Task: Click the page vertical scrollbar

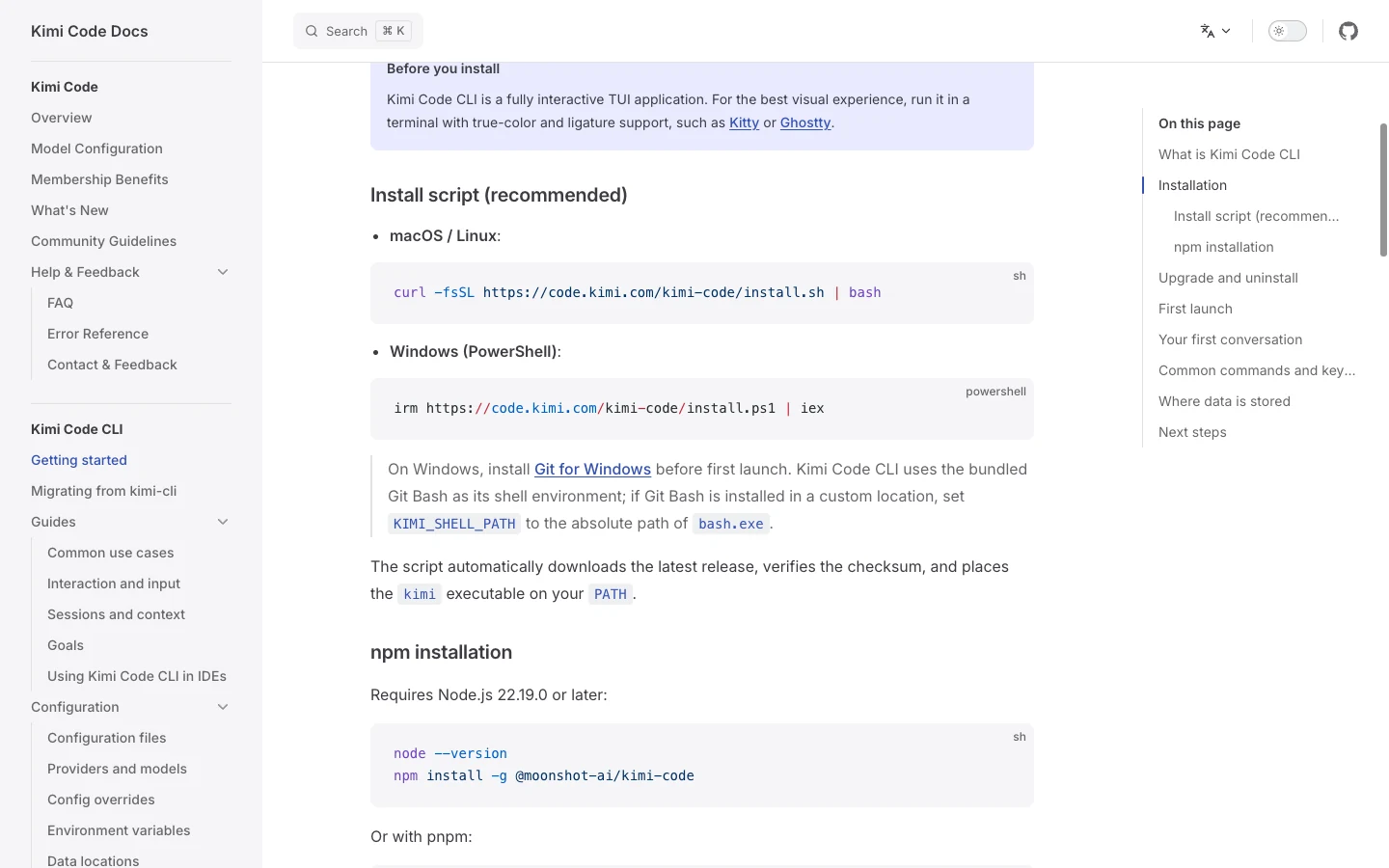Action: point(1383,190)
